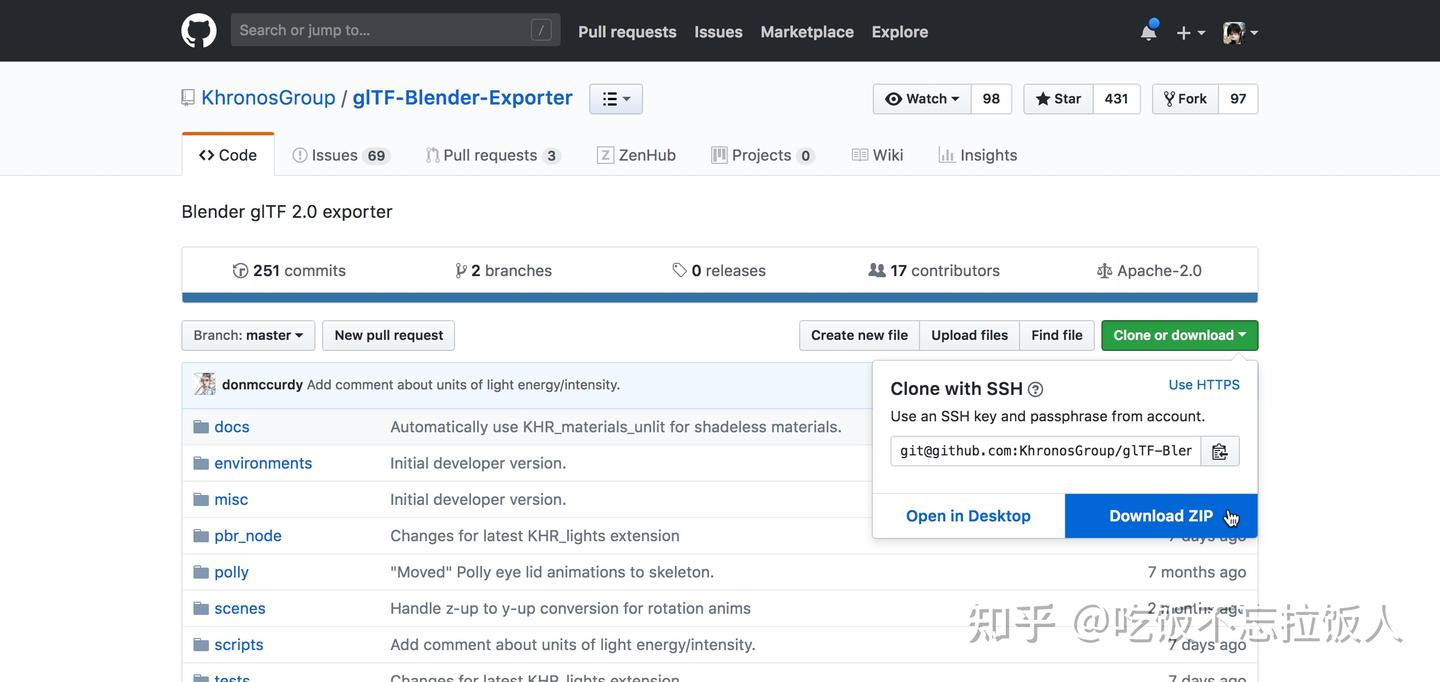The image size is (1440, 682).
Task: Click Download ZIP button
Action: coord(1161,516)
